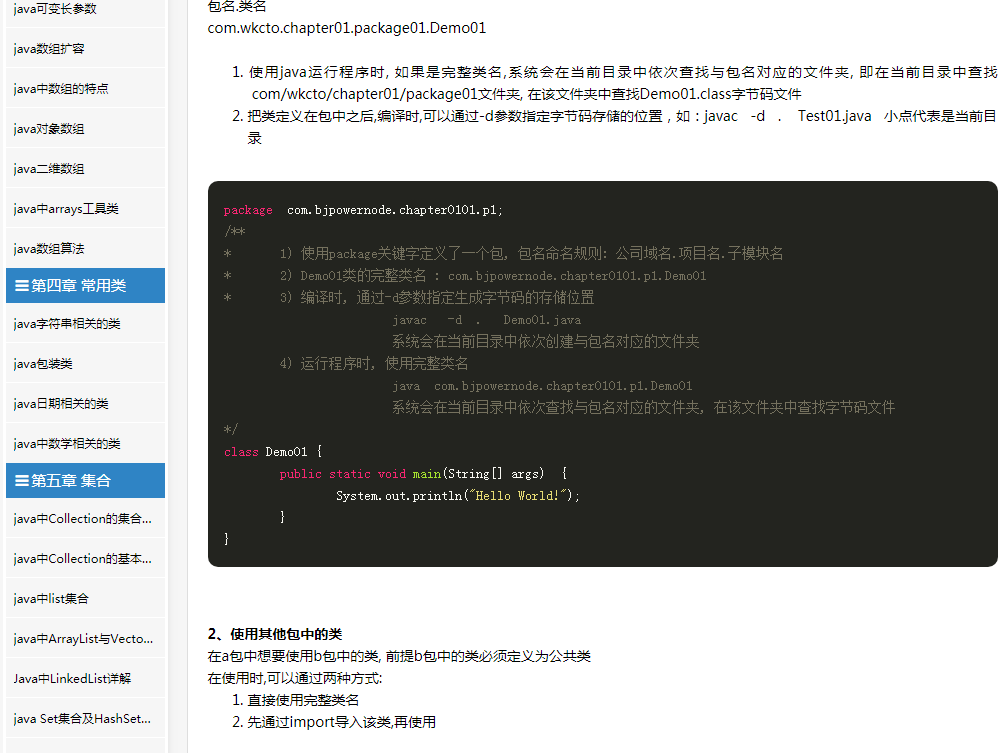The image size is (1002, 753).
Task: Select the java中数组的特点 sidebar entry
Action: pyautogui.click(x=61, y=89)
